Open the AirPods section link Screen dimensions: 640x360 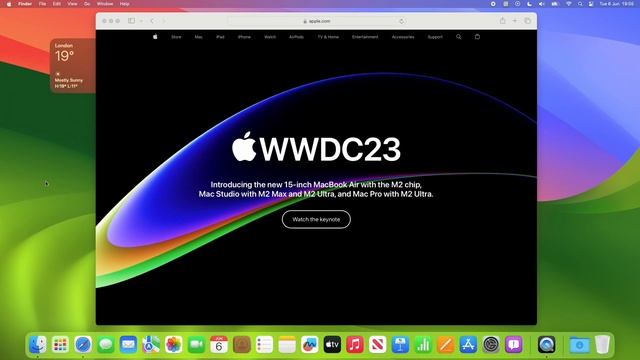click(x=296, y=37)
